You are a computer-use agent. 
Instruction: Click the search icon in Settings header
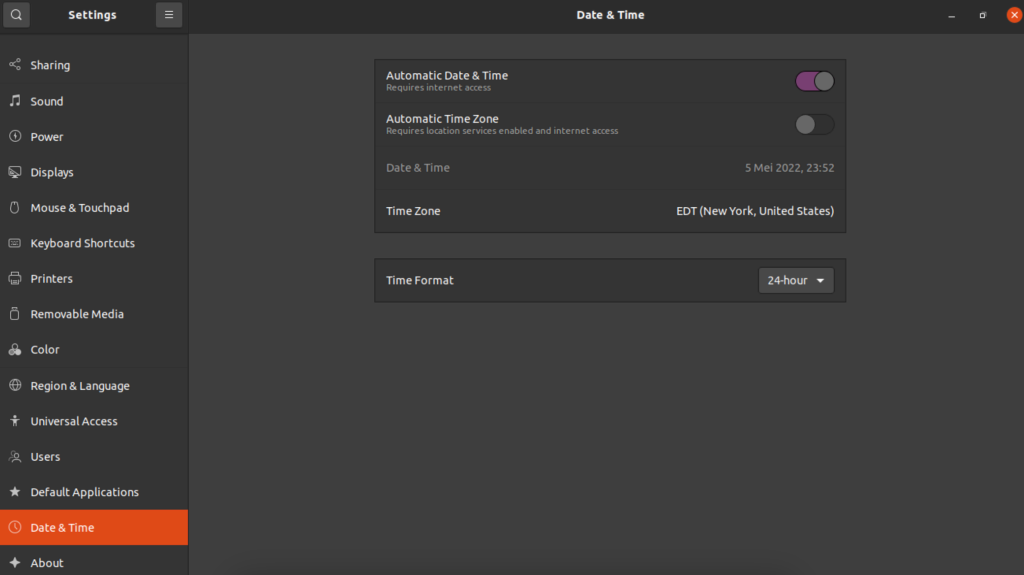pyautogui.click(x=16, y=15)
